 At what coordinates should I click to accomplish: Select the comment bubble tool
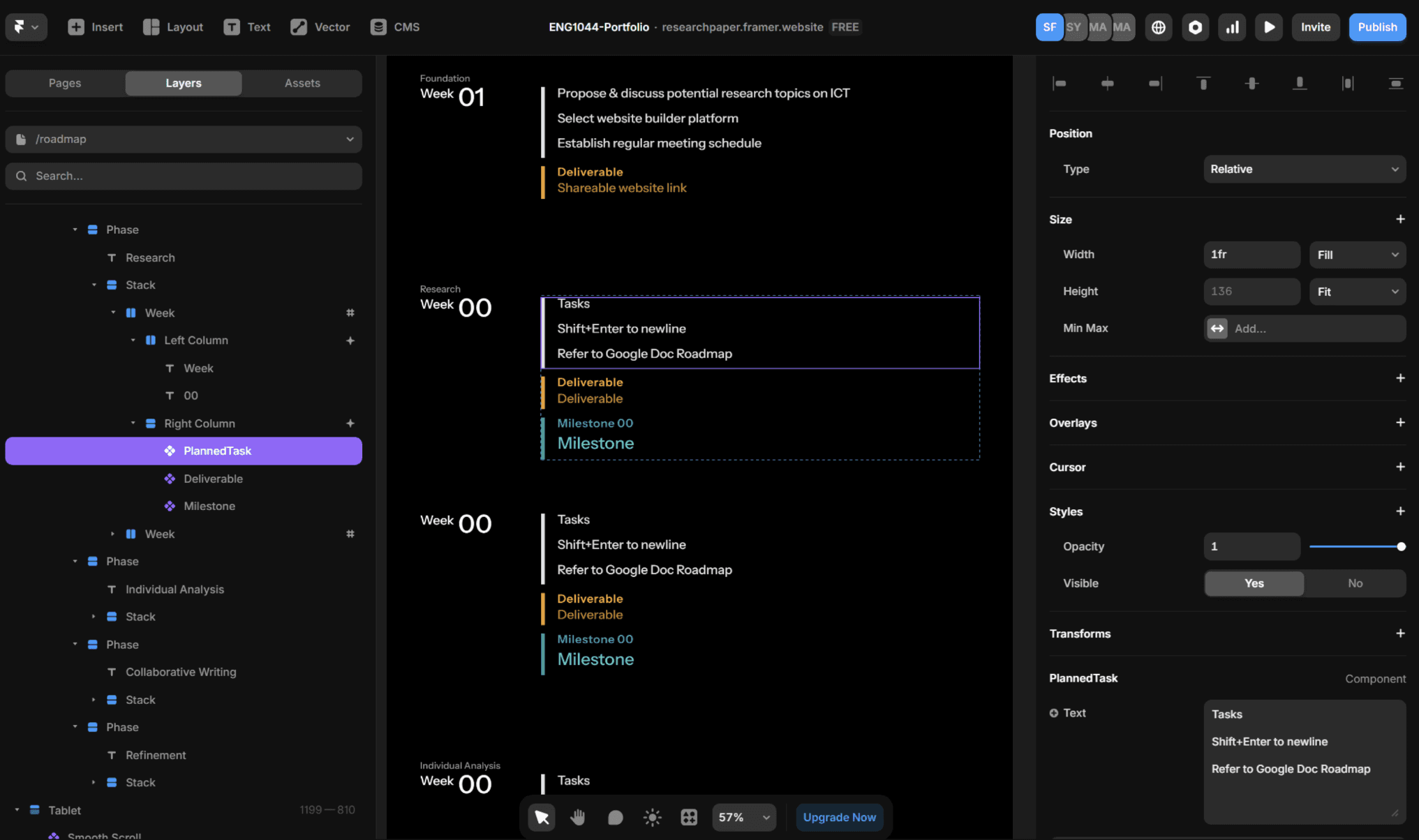coord(615,817)
